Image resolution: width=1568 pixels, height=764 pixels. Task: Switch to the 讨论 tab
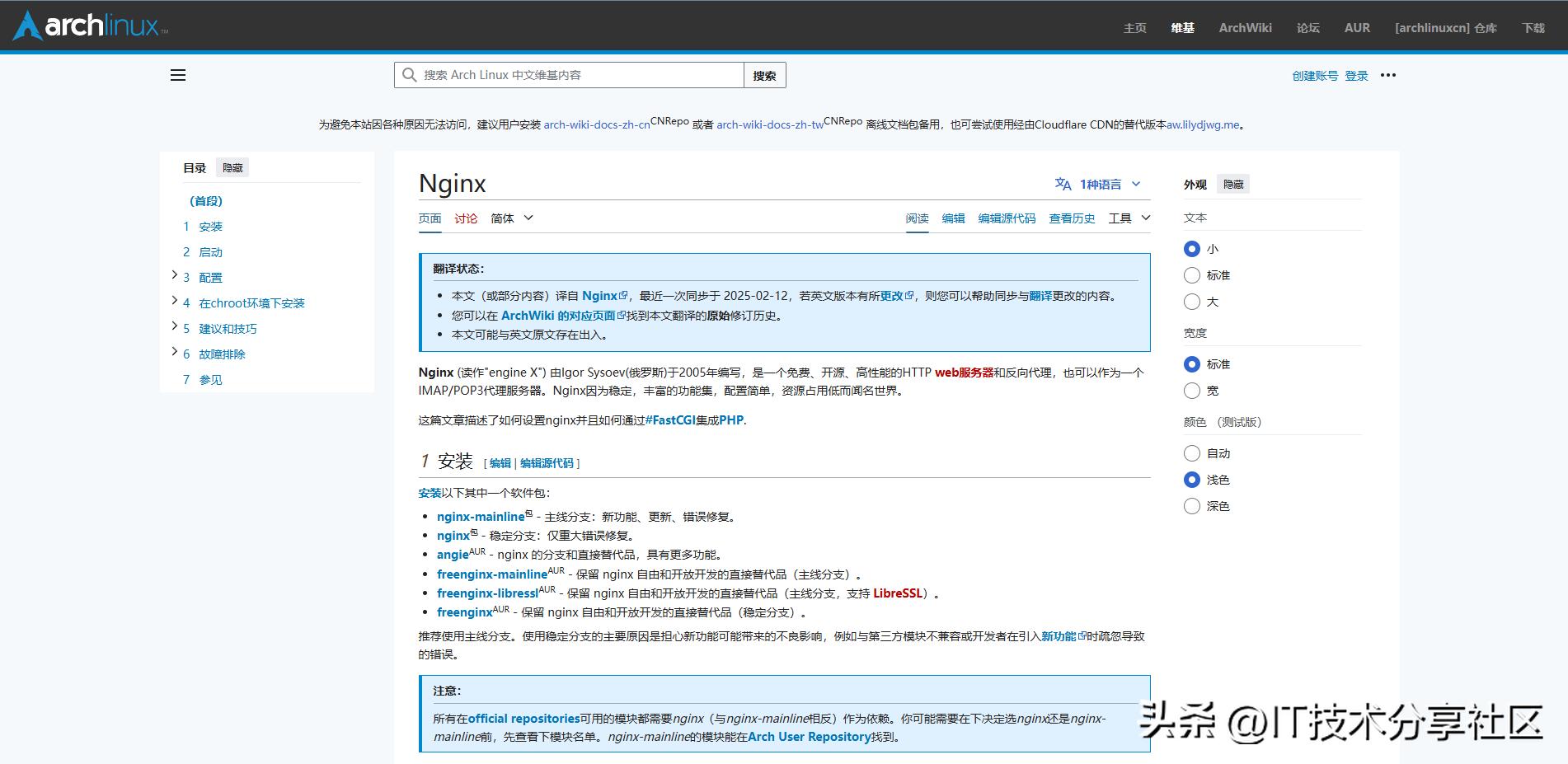click(466, 218)
